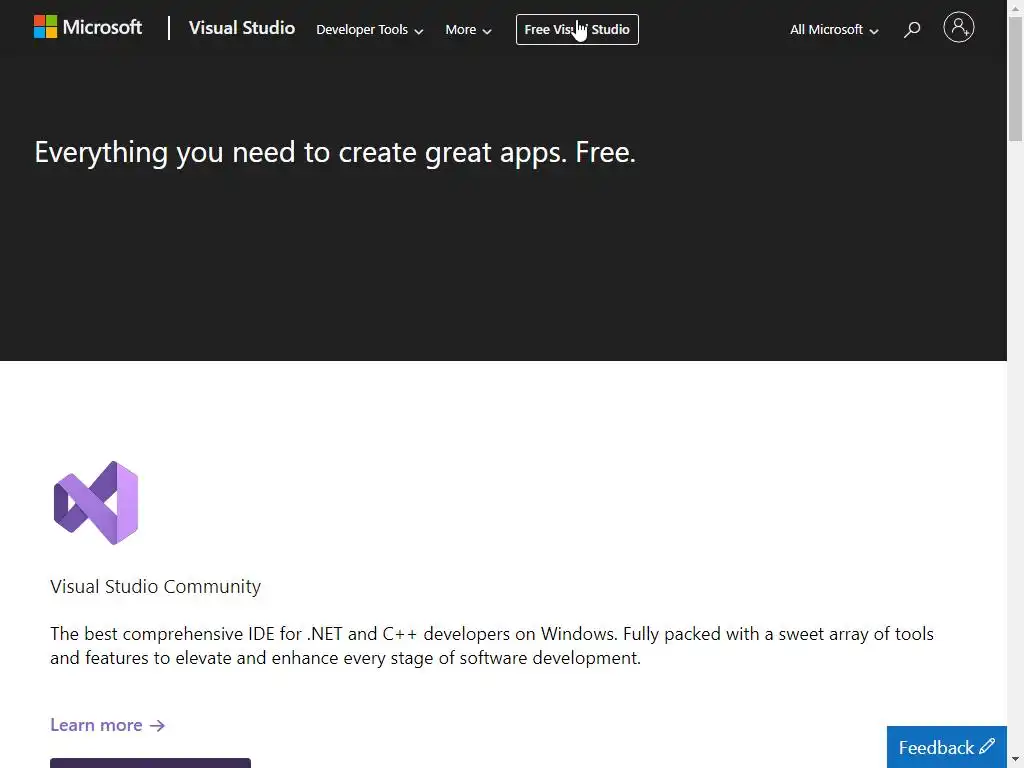Click the account sign-in avatar icon
This screenshot has height=768, width=1024.
click(958, 27)
